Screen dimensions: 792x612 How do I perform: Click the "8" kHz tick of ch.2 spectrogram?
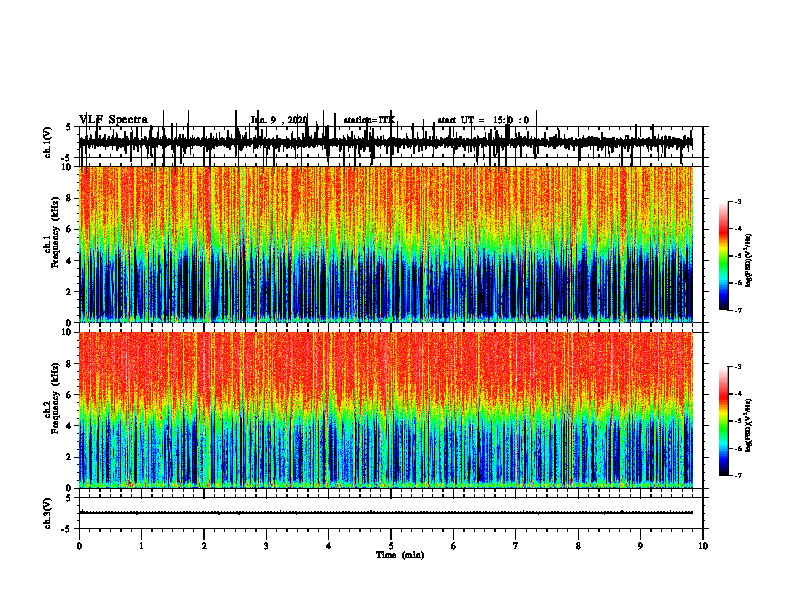point(70,364)
